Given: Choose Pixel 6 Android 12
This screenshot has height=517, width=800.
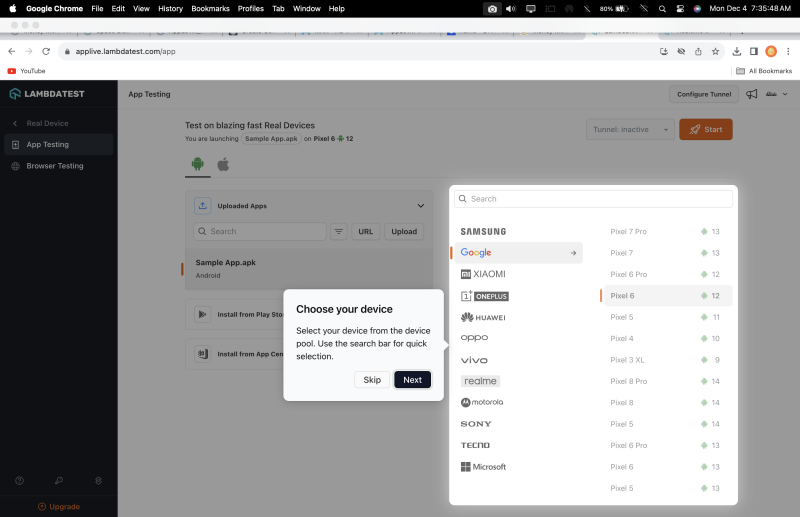Looking at the screenshot, I should click(x=668, y=296).
